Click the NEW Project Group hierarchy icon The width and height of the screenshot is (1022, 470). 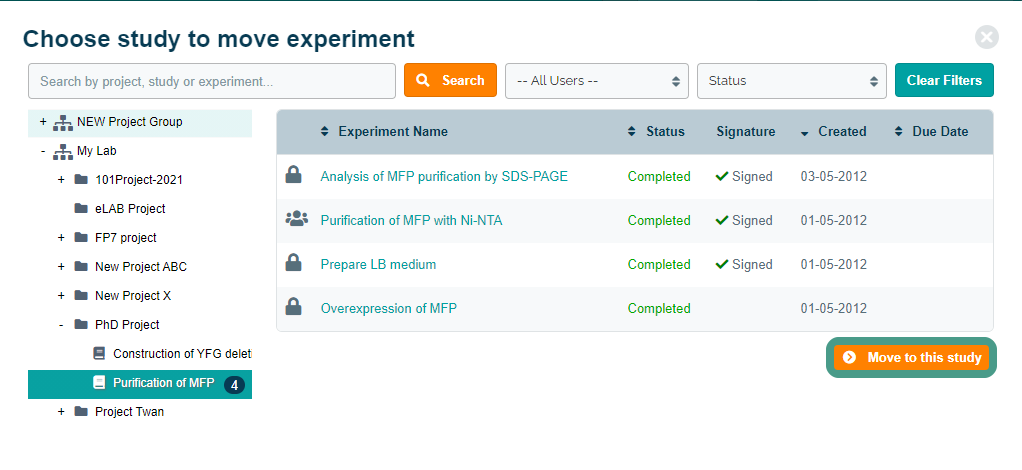point(63,122)
